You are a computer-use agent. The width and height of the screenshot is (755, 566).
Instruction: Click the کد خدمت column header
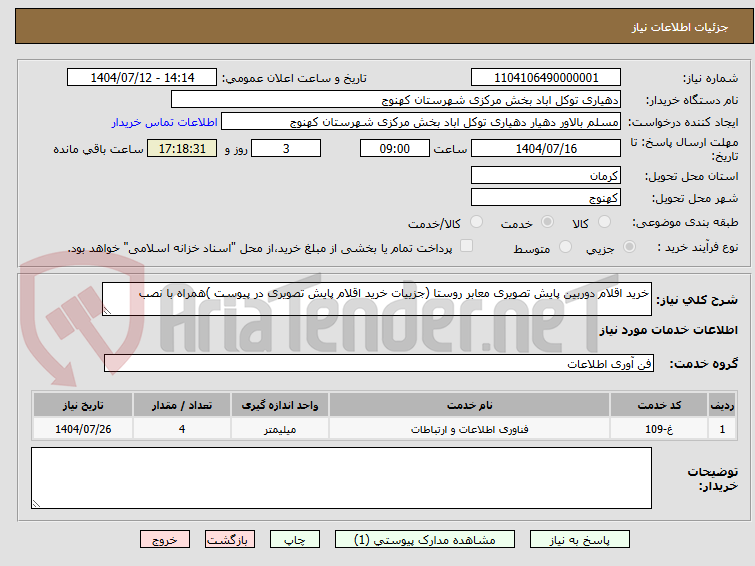tap(658, 405)
